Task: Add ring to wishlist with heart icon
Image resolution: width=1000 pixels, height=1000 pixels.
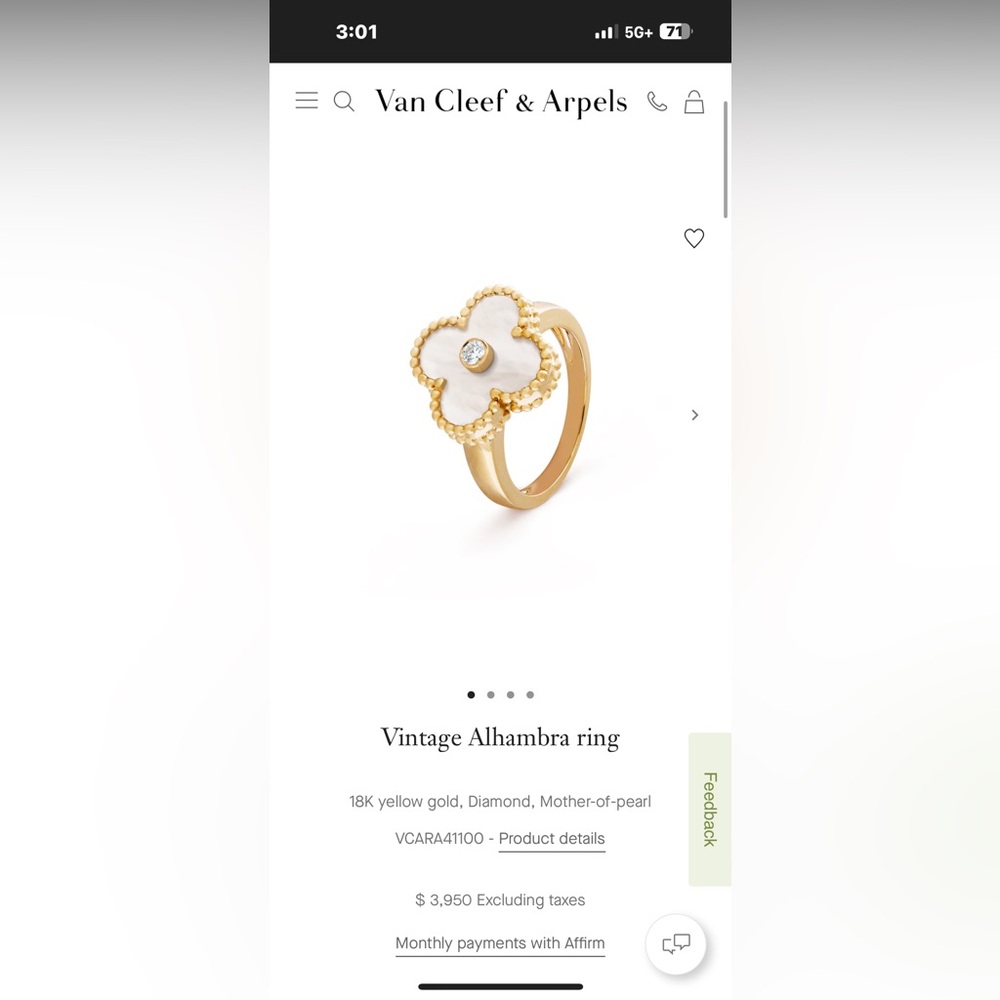Action: 694,238
